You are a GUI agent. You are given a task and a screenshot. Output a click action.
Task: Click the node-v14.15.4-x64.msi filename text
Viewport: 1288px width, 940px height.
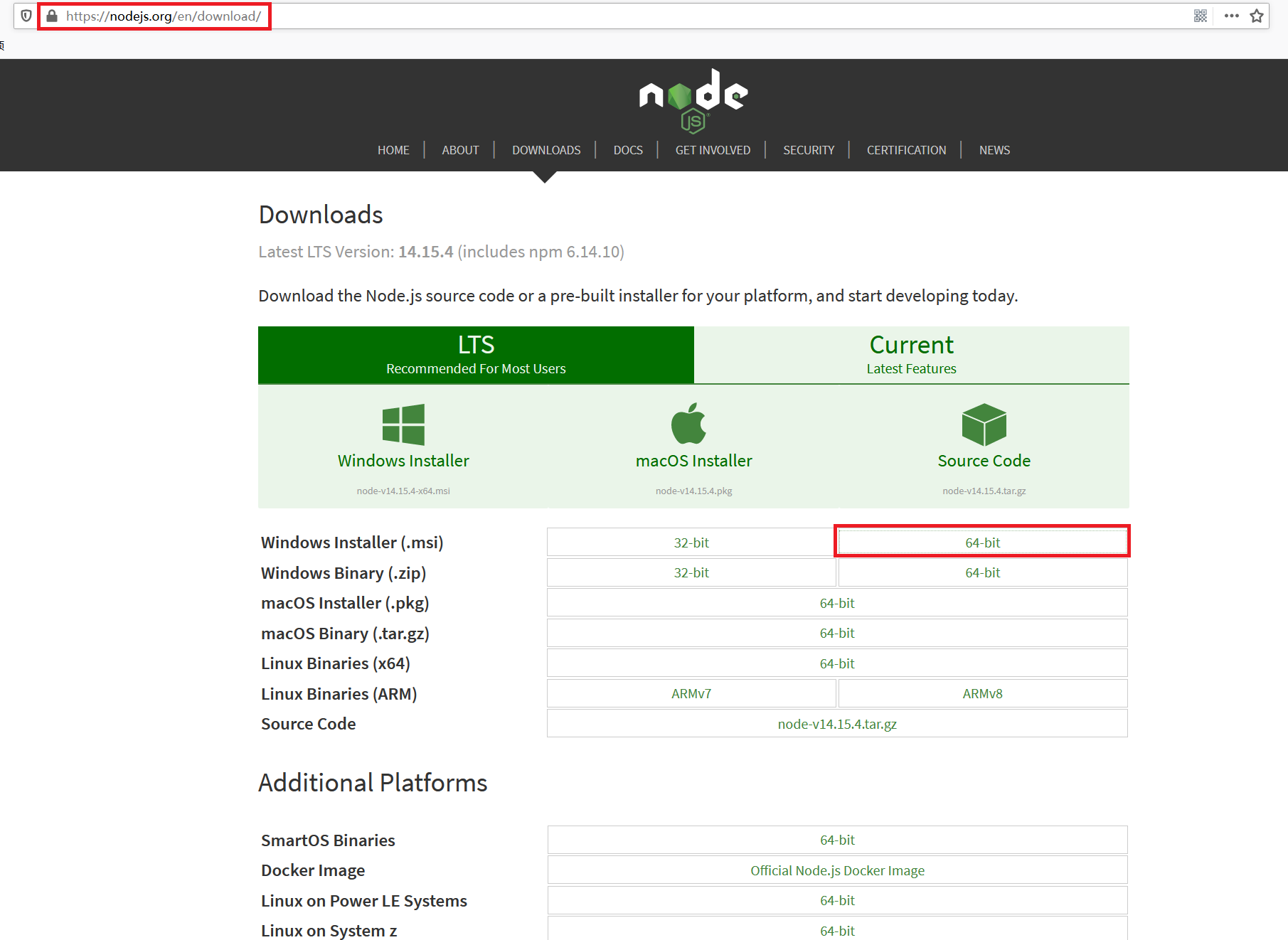(x=403, y=491)
